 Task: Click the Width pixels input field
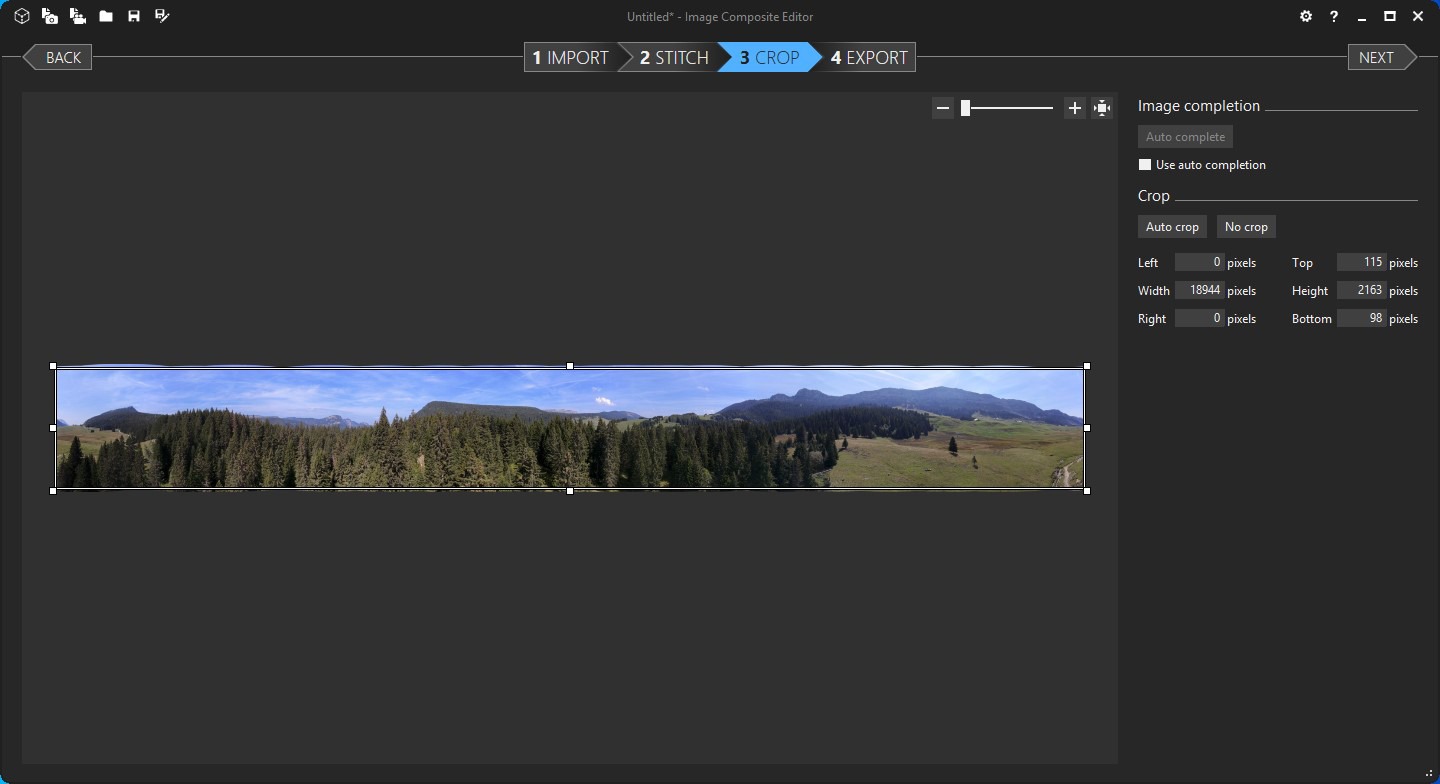tap(1199, 291)
